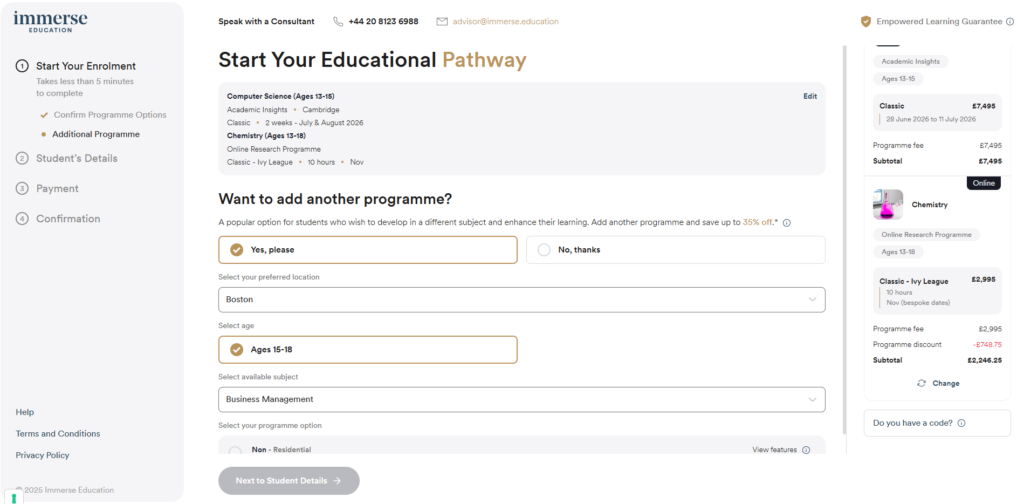1024x504 pixels.
Task: Click the Empowered Learning Guarantee shield icon
Action: tap(866, 21)
